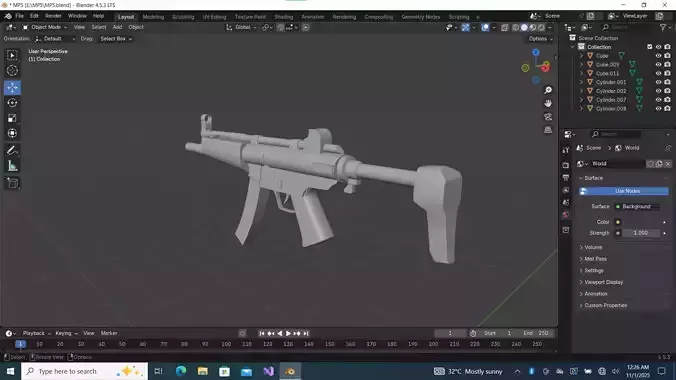Image resolution: width=676 pixels, height=380 pixels.
Task: Open the Tool properties tab
Action: tap(566, 150)
